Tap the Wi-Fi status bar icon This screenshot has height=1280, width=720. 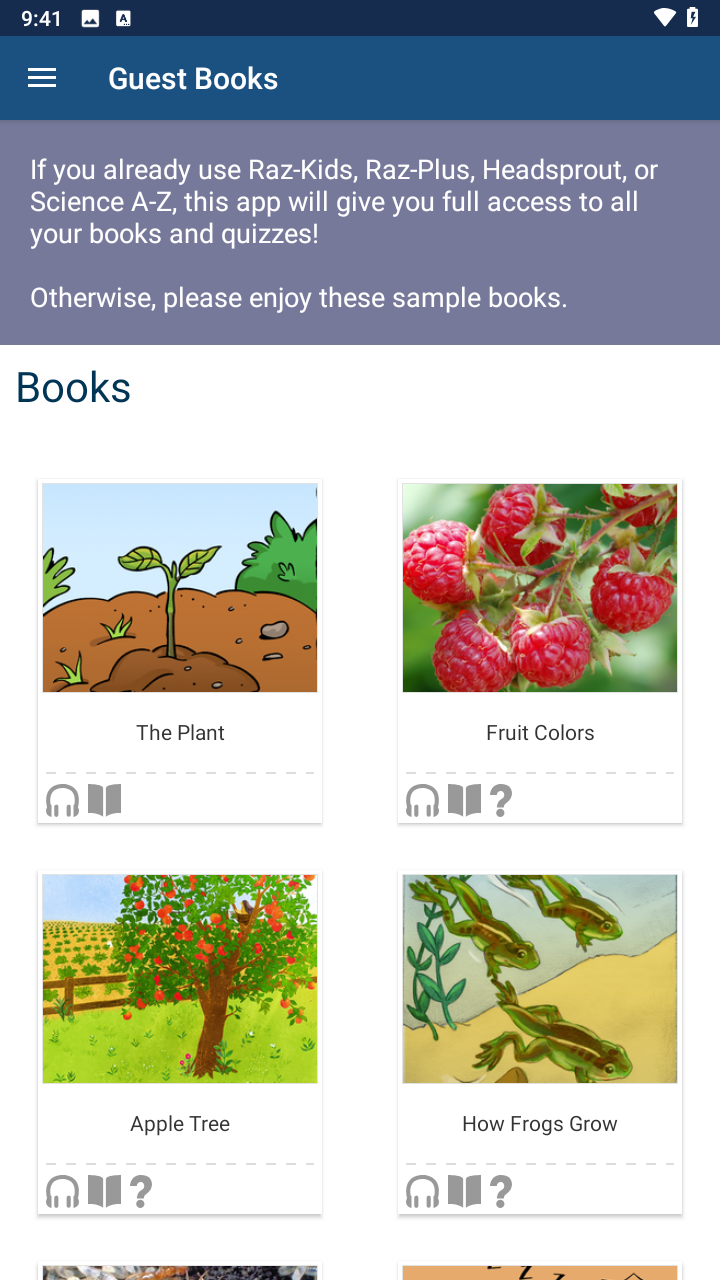[x=664, y=17]
